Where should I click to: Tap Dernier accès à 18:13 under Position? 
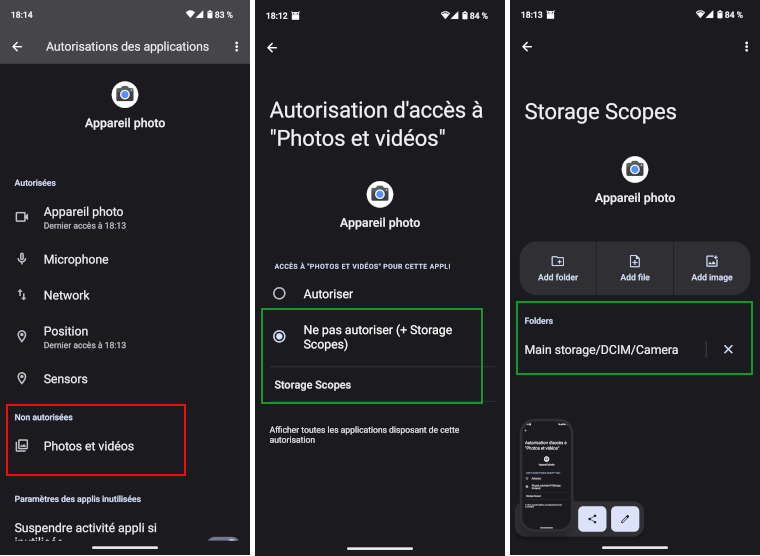85,345
